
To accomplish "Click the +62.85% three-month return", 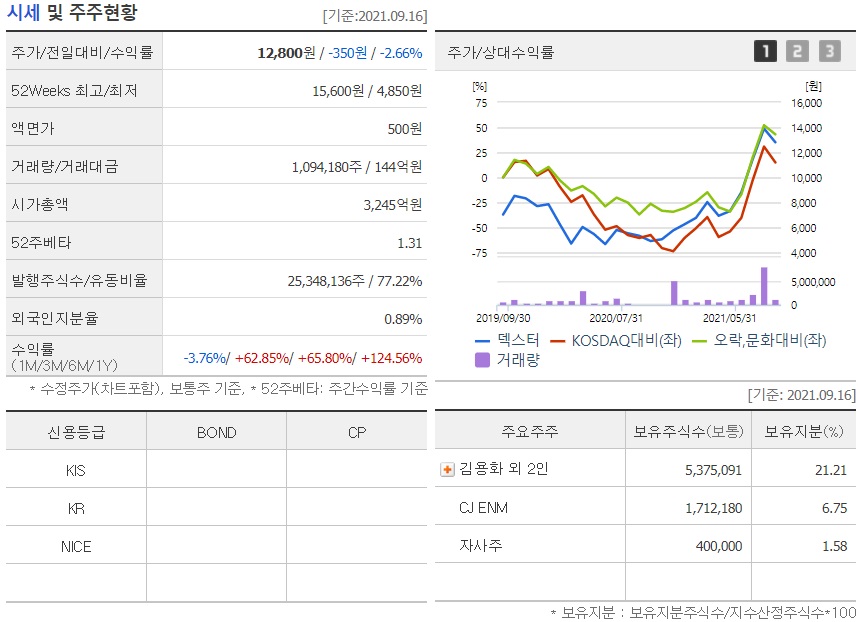I will click(x=262, y=358).
